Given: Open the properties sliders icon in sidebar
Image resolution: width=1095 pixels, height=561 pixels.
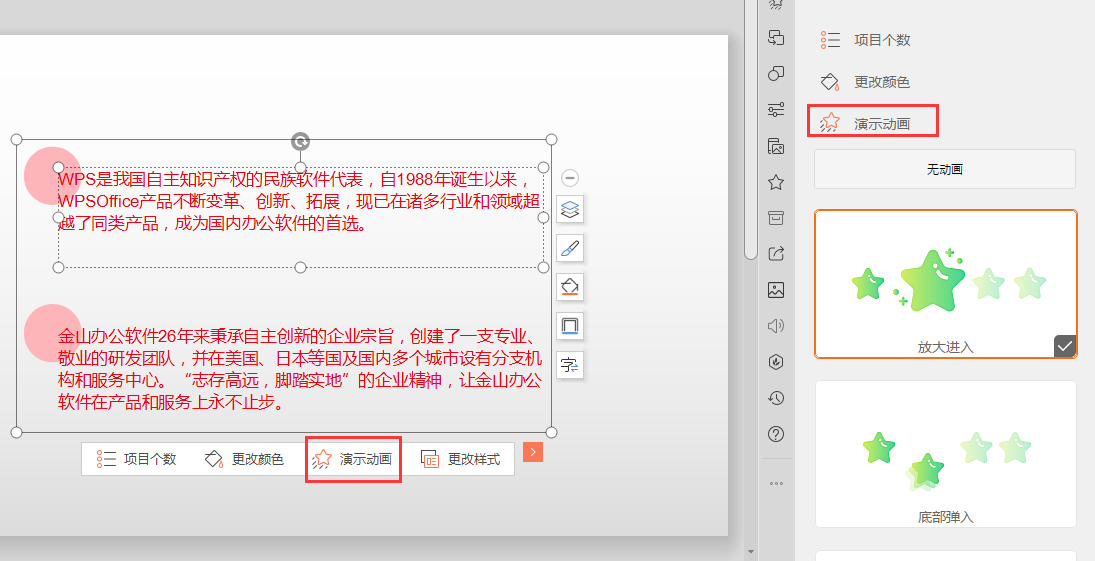Looking at the screenshot, I should click(x=776, y=110).
